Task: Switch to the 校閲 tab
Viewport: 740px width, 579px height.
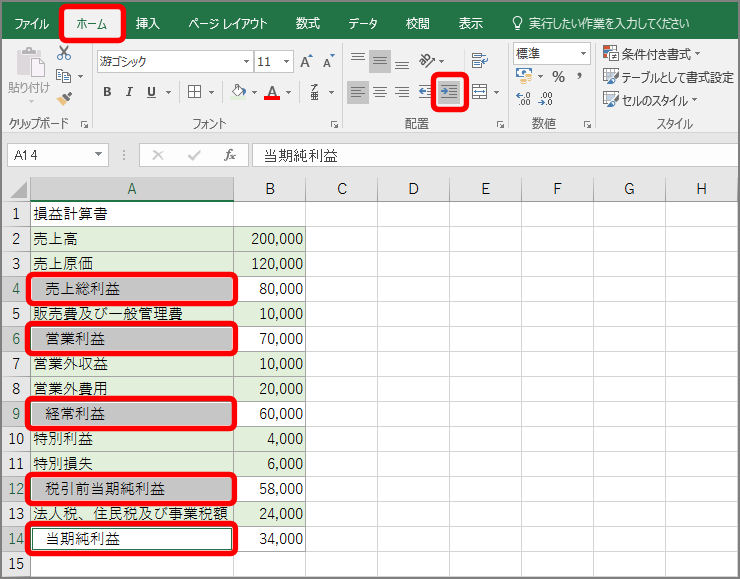Action: [418, 24]
